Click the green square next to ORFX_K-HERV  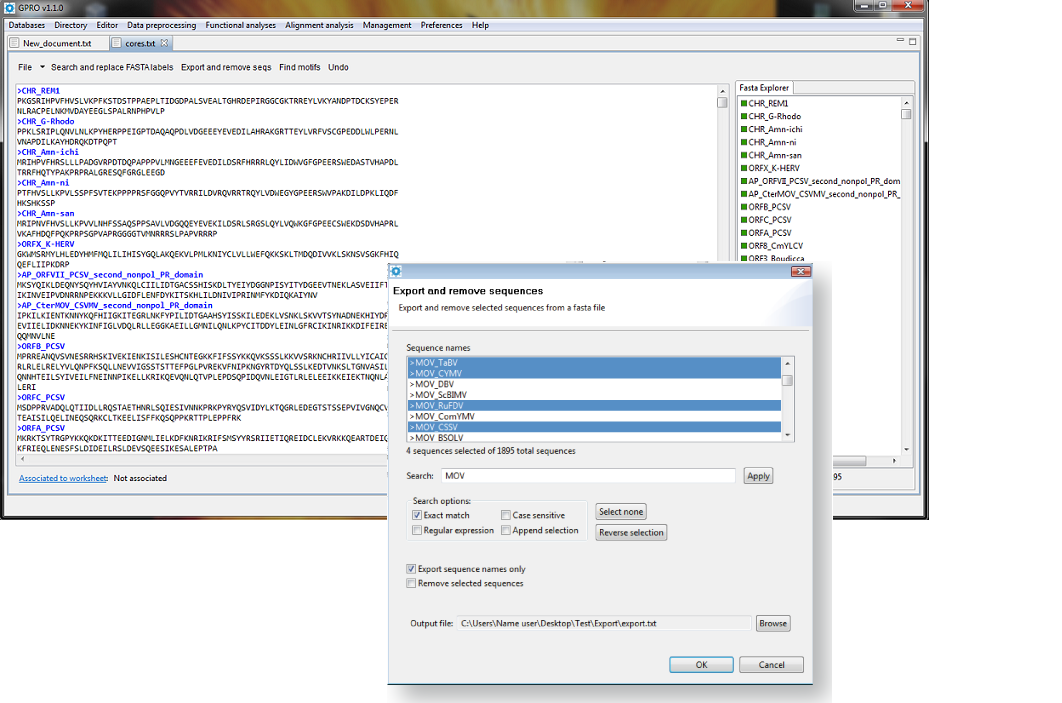(744, 168)
